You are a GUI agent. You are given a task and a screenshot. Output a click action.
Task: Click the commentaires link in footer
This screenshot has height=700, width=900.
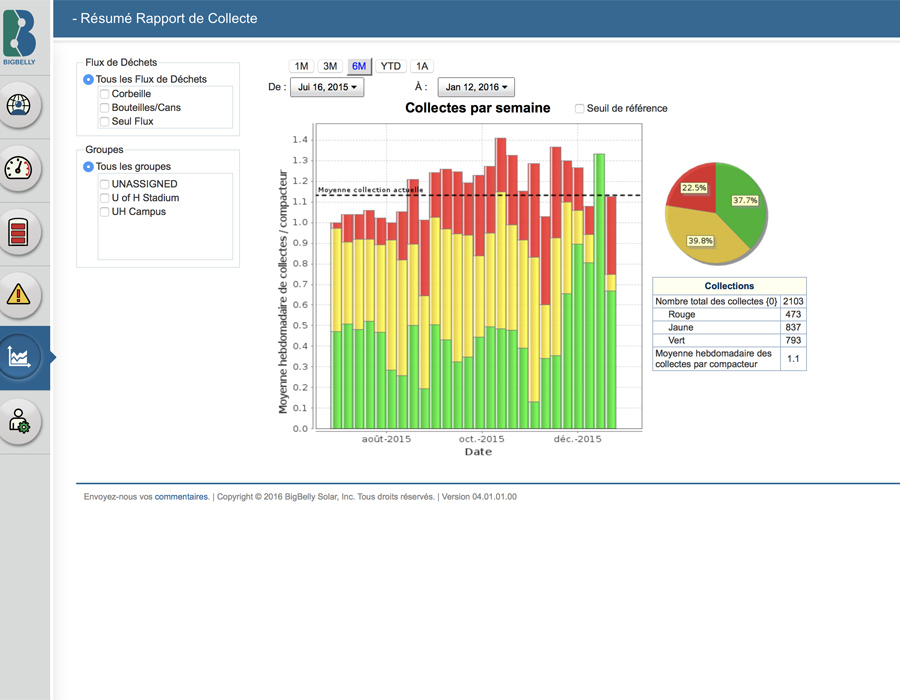click(x=181, y=496)
